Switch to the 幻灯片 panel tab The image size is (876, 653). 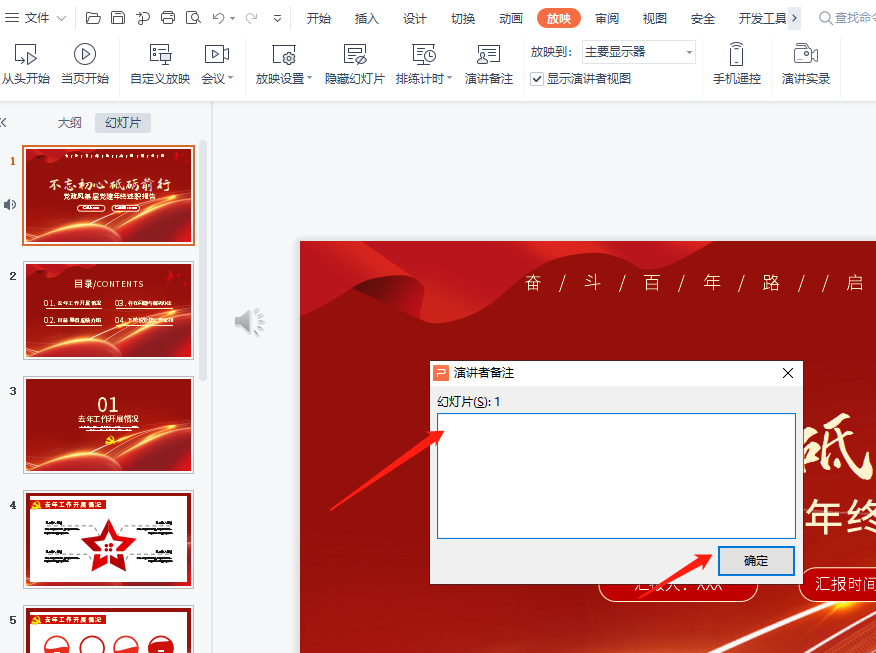[x=123, y=122]
